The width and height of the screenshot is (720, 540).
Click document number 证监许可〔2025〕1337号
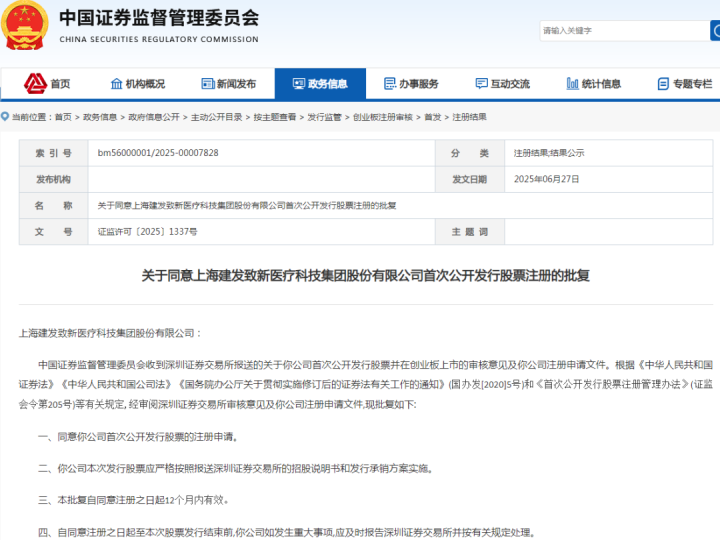point(147,231)
